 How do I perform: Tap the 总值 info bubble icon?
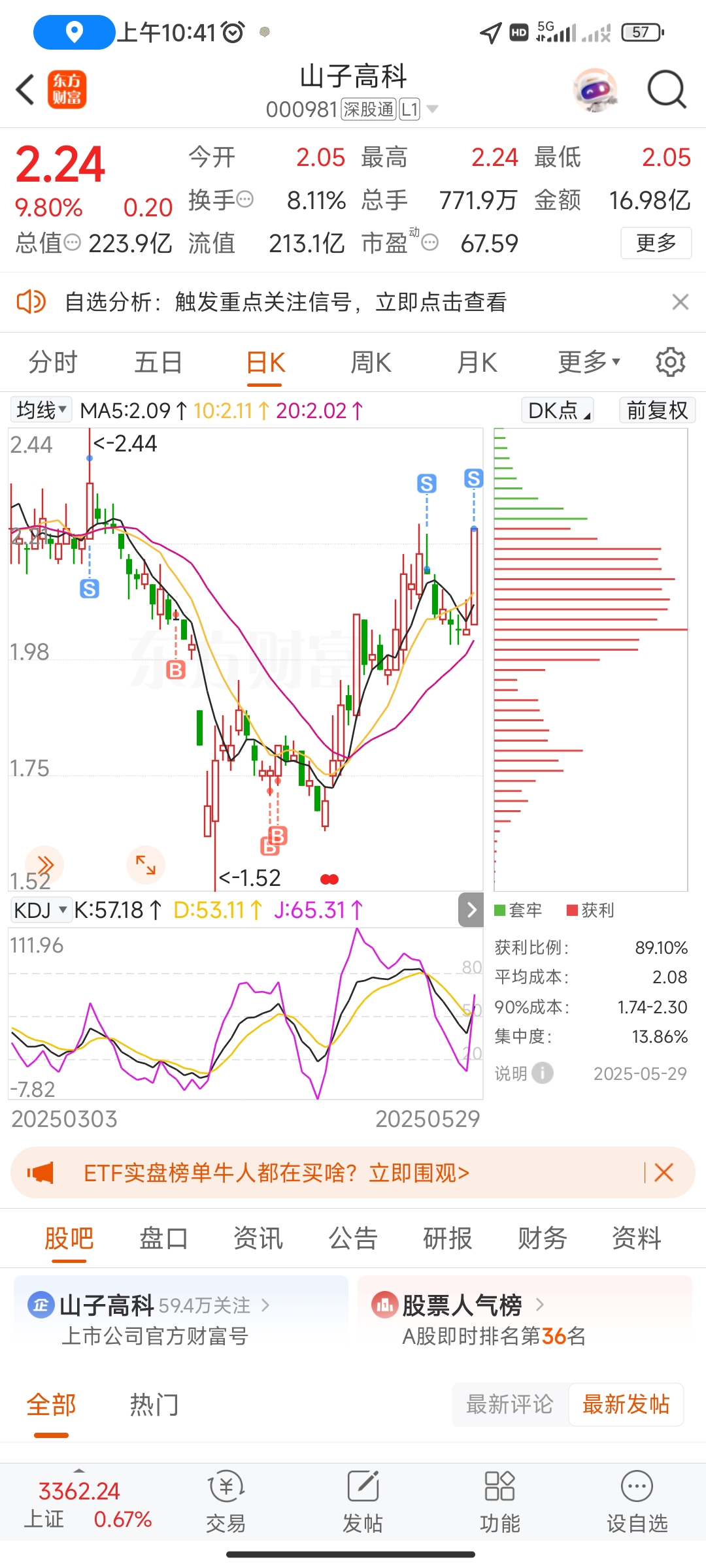click(72, 243)
